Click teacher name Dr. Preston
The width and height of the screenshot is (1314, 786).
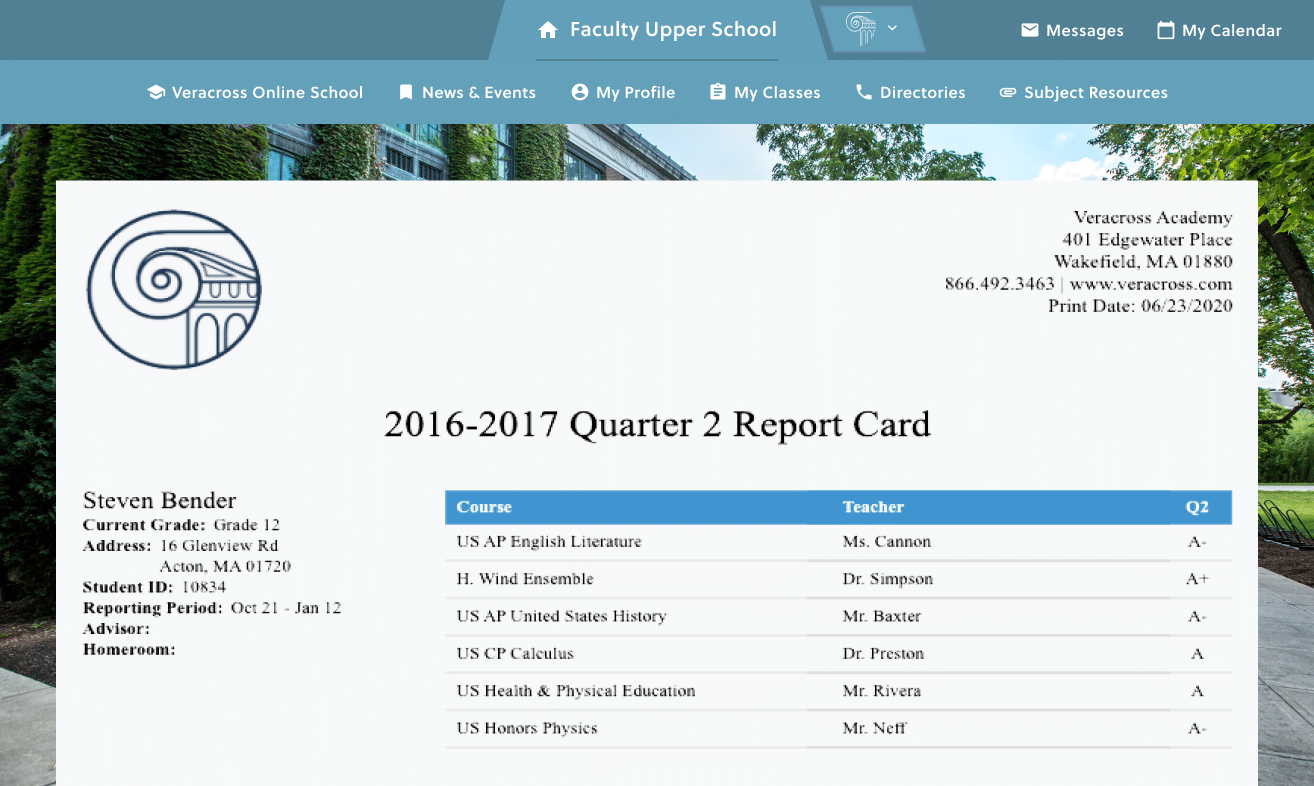click(x=883, y=653)
